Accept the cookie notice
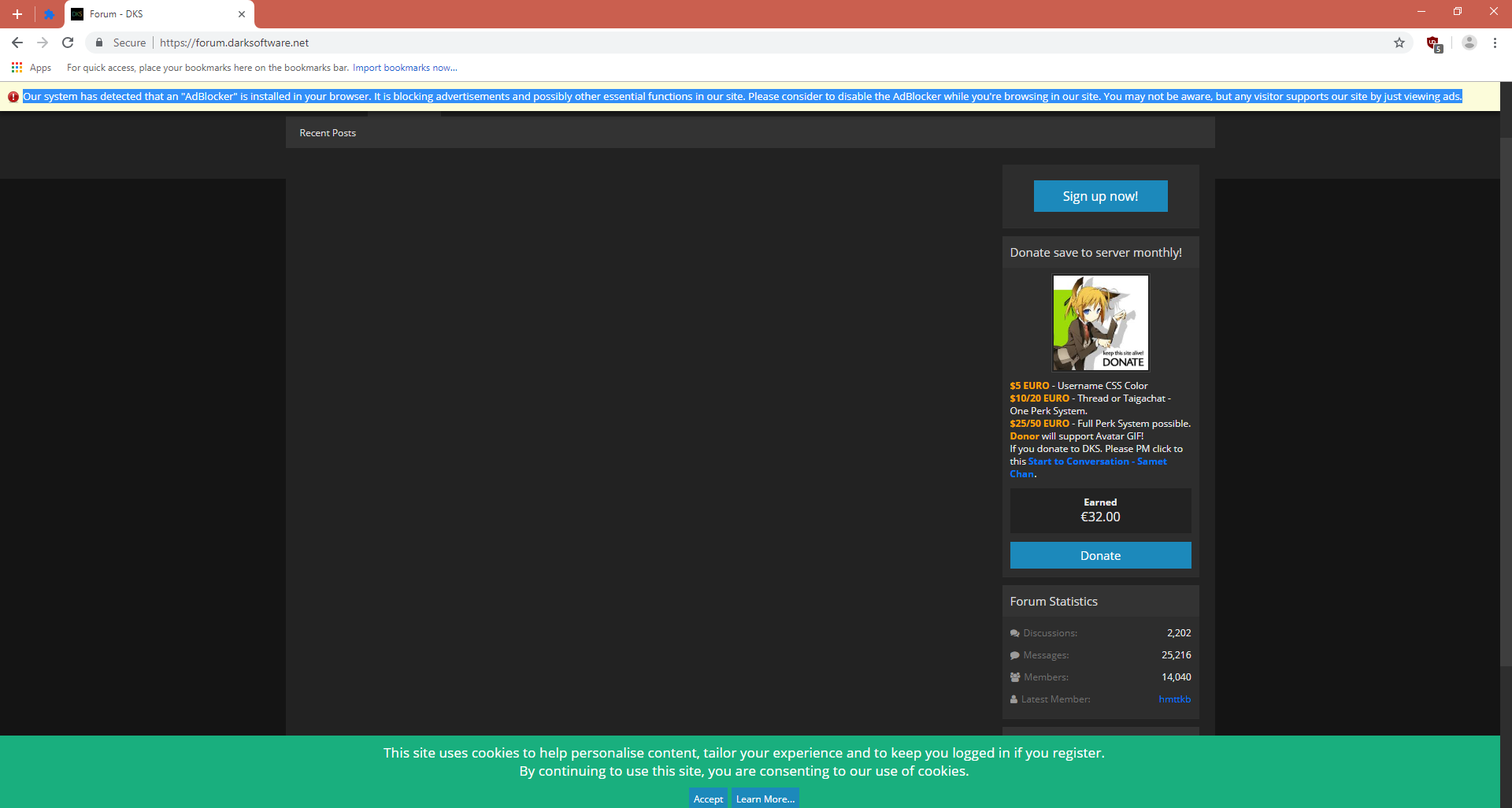Viewport: 1512px width, 808px height. [708, 799]
